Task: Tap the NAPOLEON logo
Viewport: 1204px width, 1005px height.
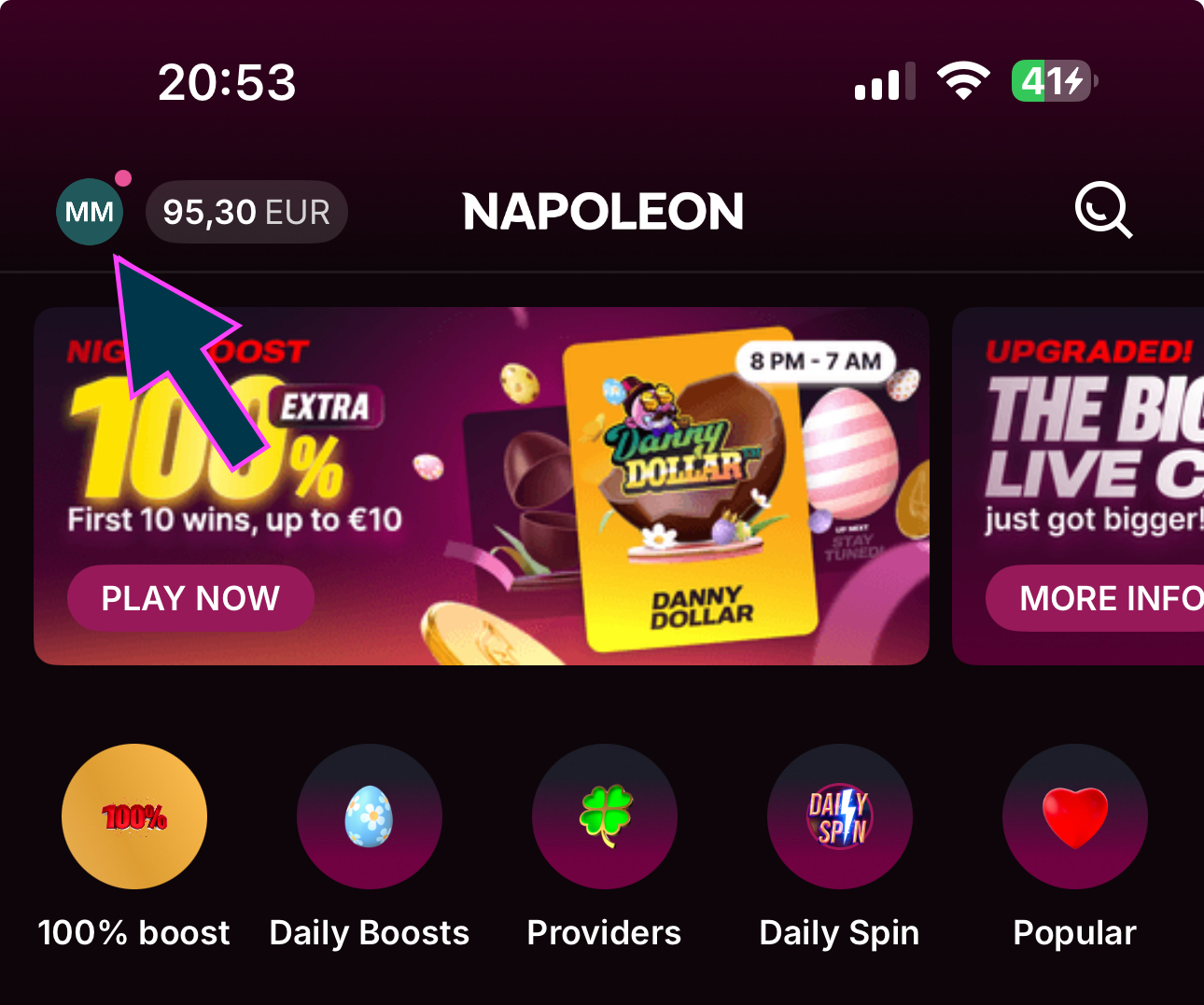Action: click(x=603, y=212)
